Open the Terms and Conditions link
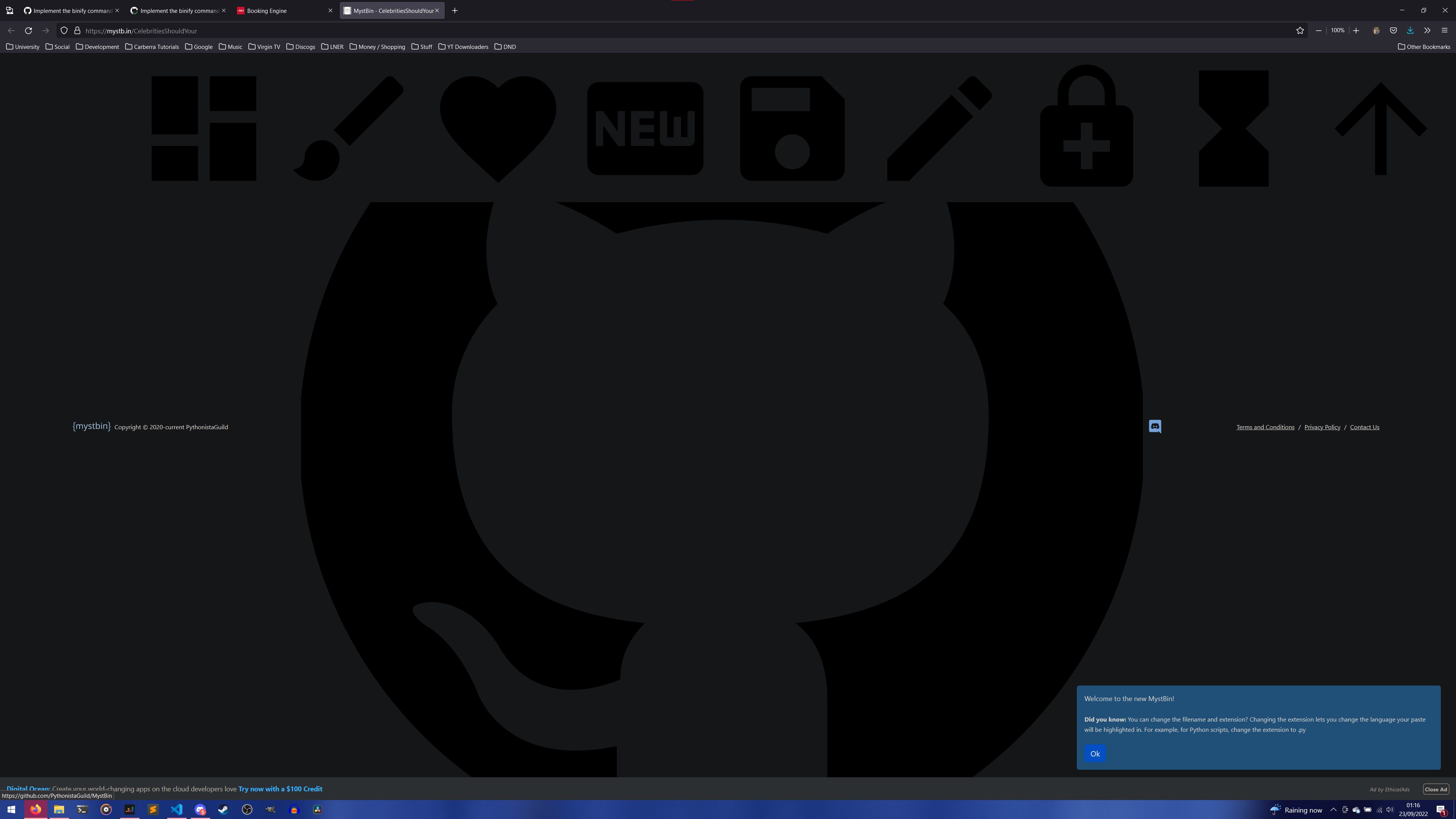 pyautogui.click(x=1265, y=427)
